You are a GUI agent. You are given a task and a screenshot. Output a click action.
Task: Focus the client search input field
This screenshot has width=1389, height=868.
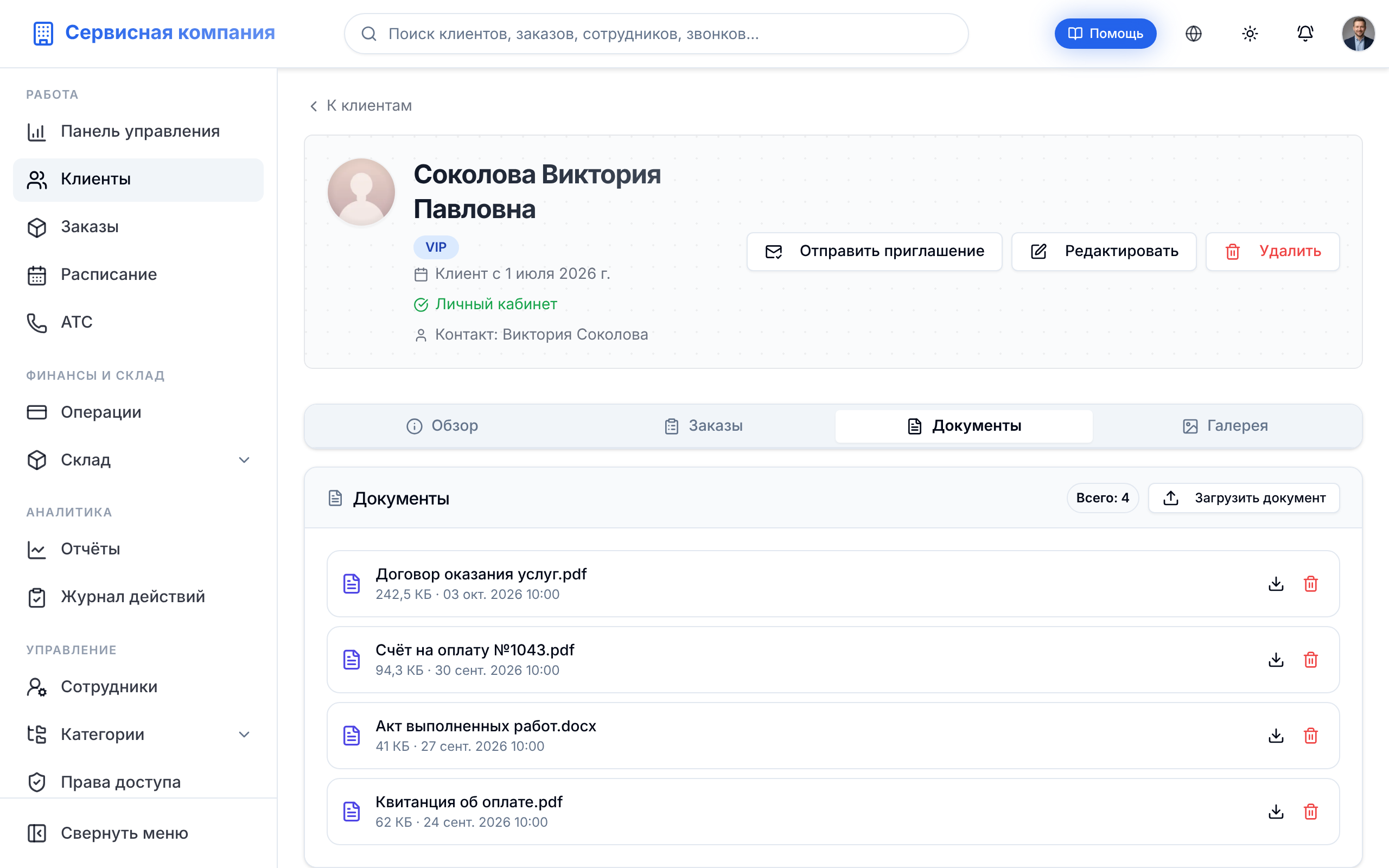[656, 34]
